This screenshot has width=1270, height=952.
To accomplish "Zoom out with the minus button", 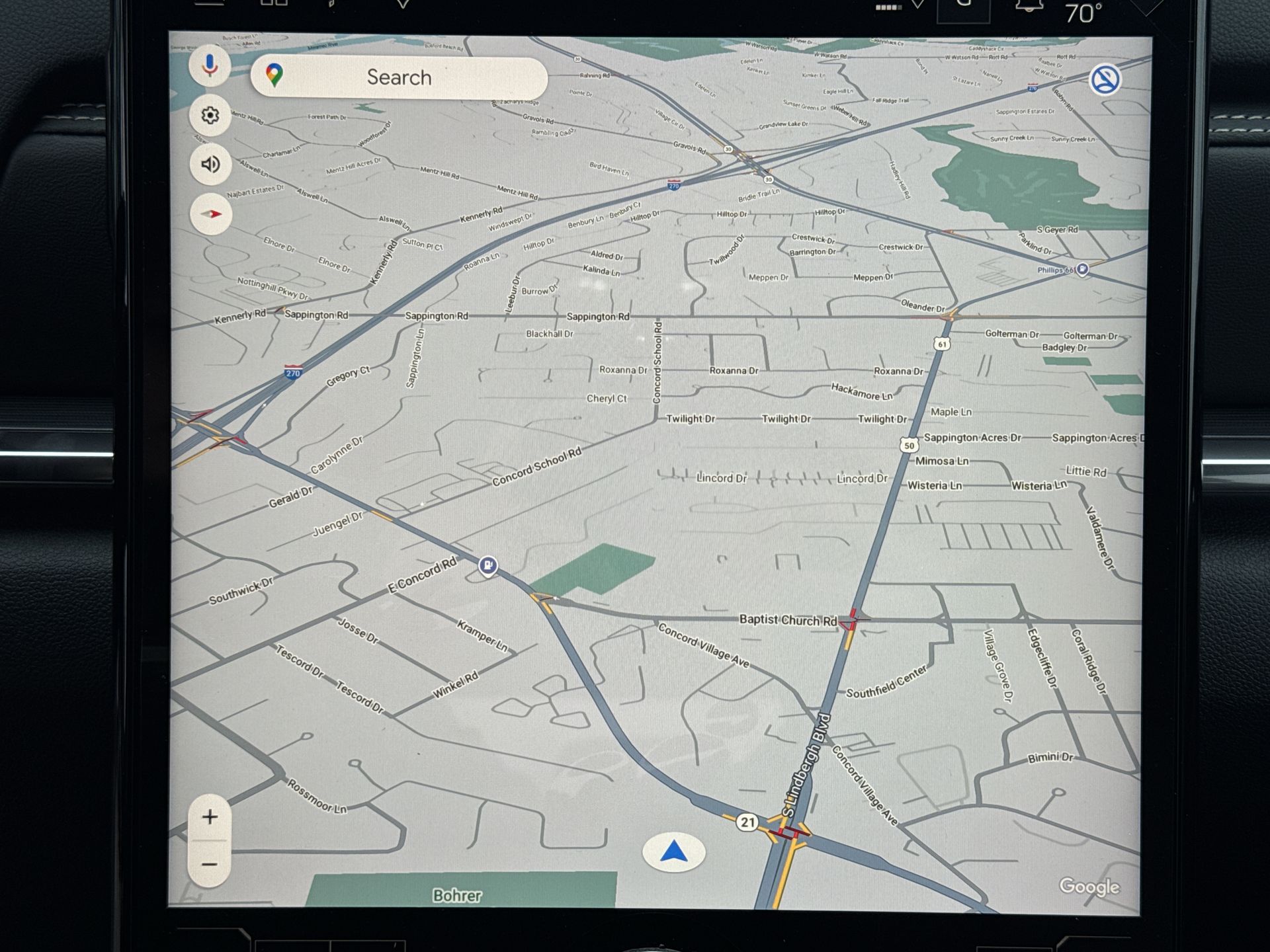I will [x=210, y=864].
